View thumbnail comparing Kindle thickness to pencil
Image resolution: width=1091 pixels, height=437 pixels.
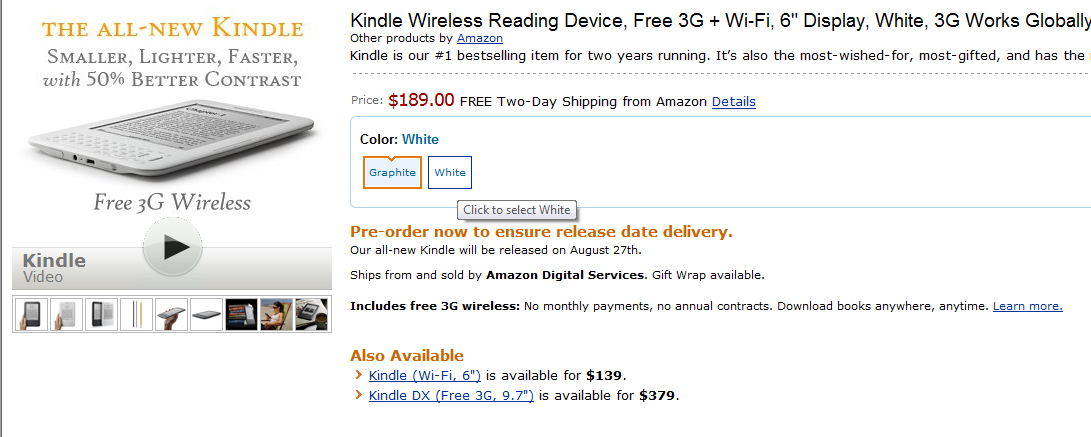click(136, 314)
